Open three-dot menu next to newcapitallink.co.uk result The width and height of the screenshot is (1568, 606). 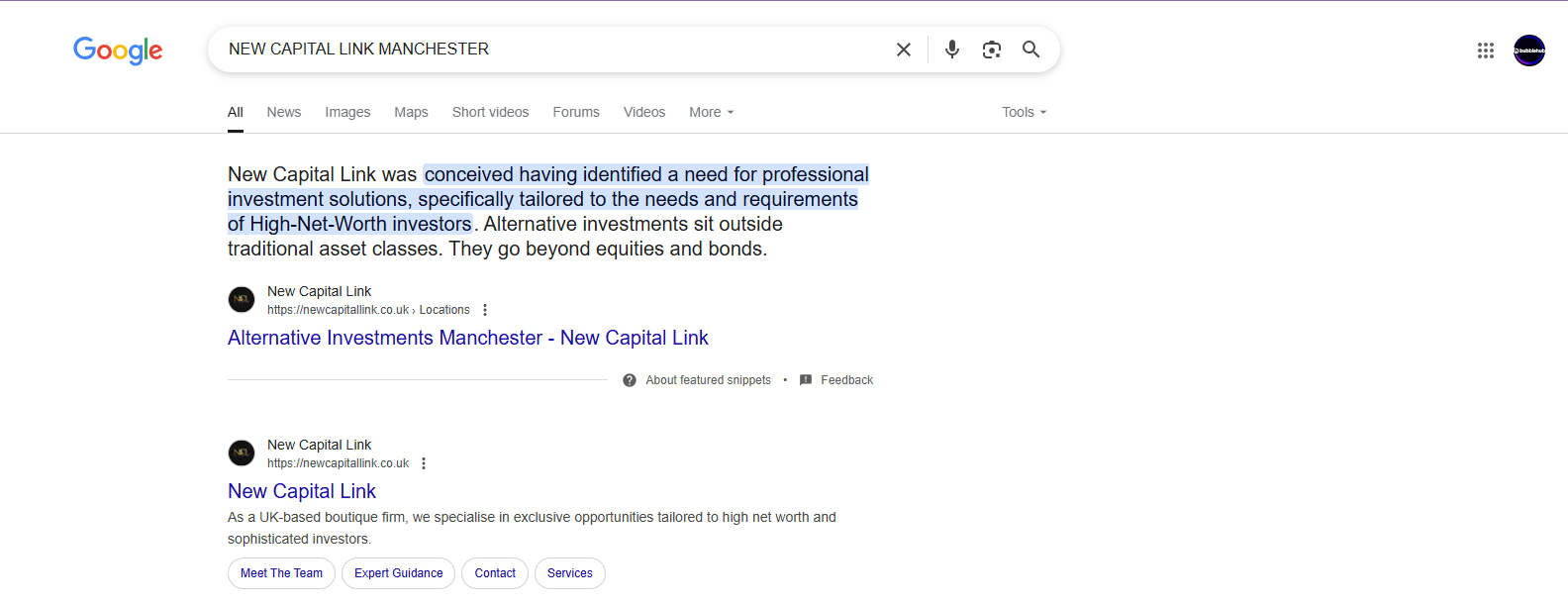(x=424, y=463)
